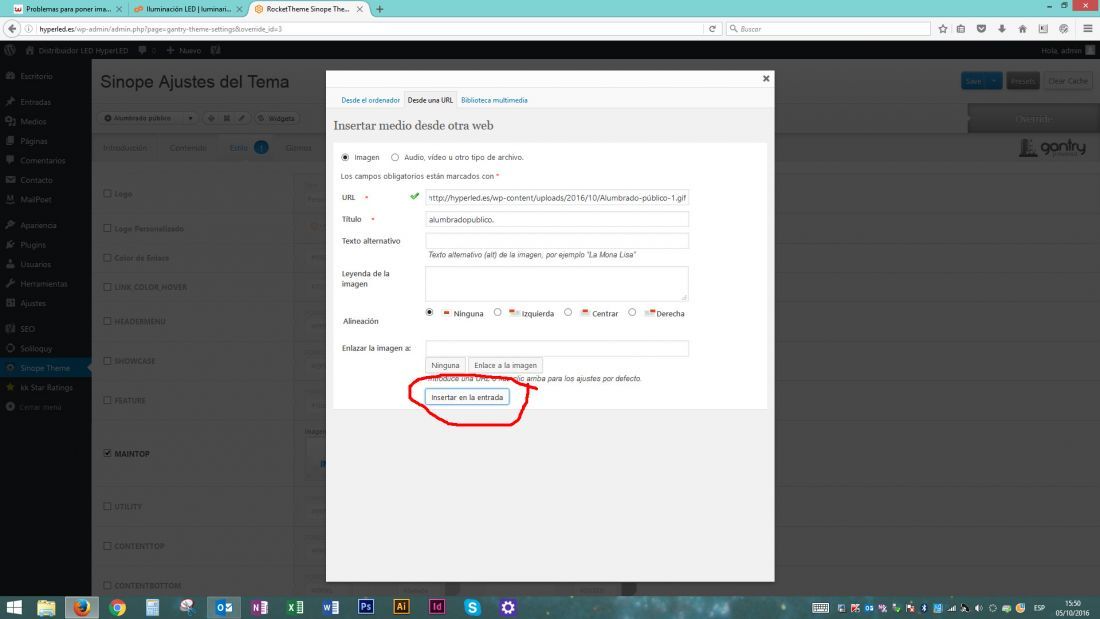Open Medios in the WordPress sidebar

33,121
